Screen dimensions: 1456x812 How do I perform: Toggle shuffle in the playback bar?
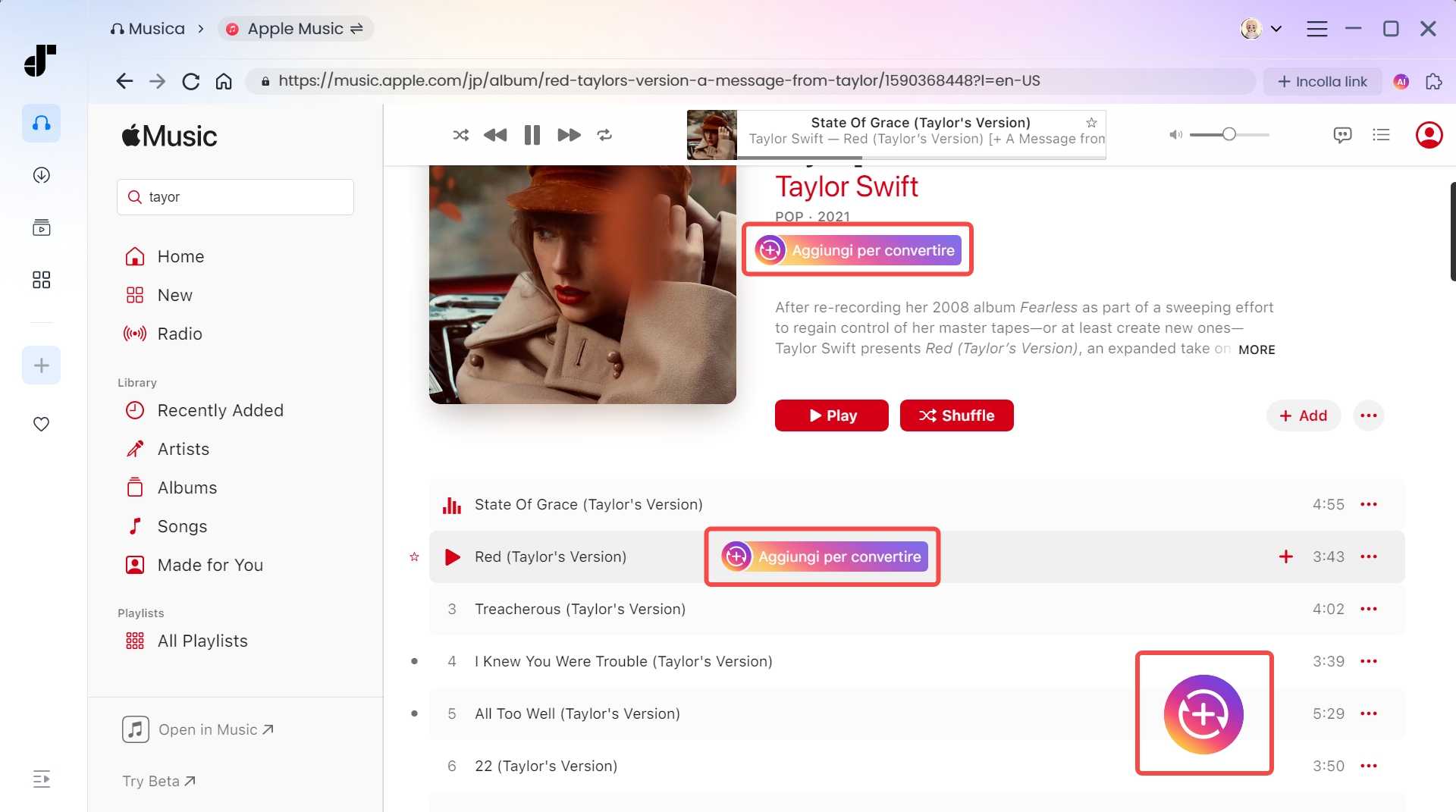pyautogui.click(x=460, y=135)
